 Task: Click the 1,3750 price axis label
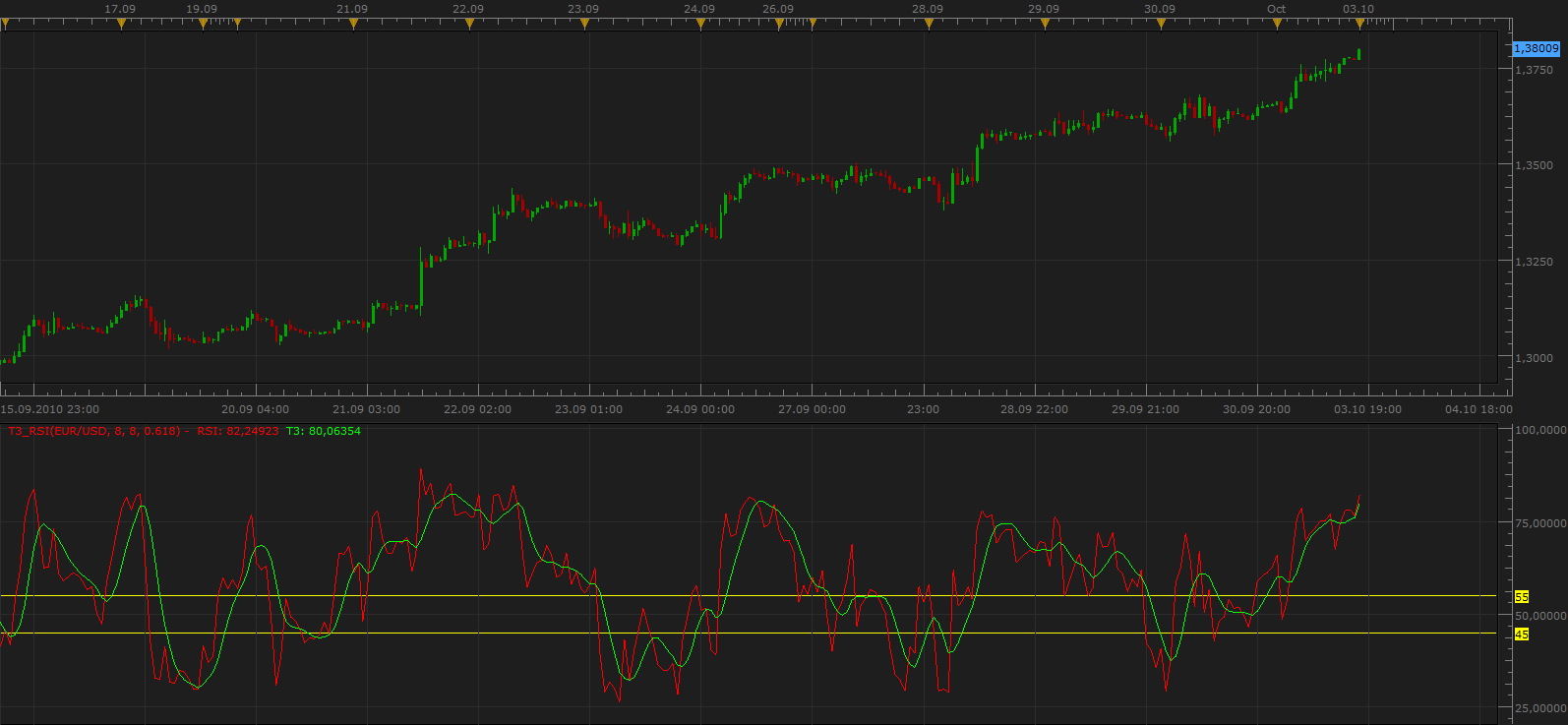1535,70
